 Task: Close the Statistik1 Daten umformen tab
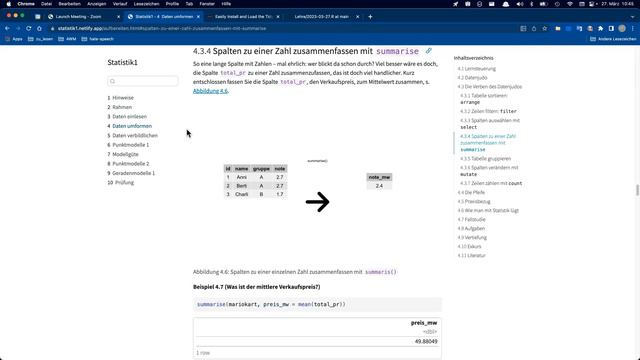198,17
